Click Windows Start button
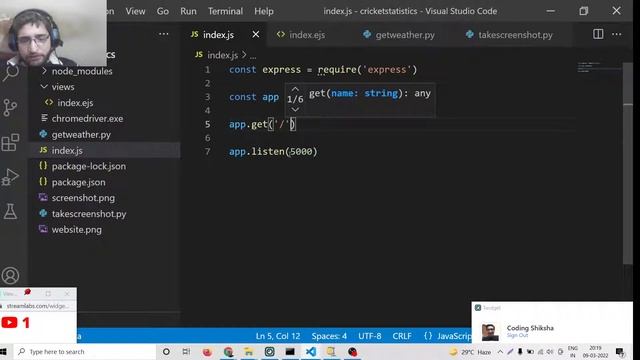Viewport: 640px width, 360px height. (4, 351)
